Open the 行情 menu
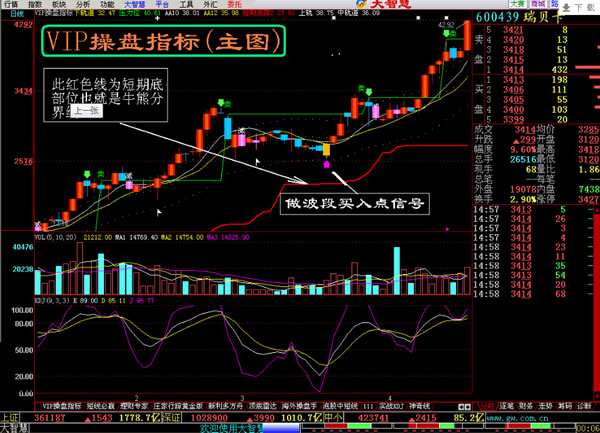Viewport: 600px width, 433px height. point(11,4)
